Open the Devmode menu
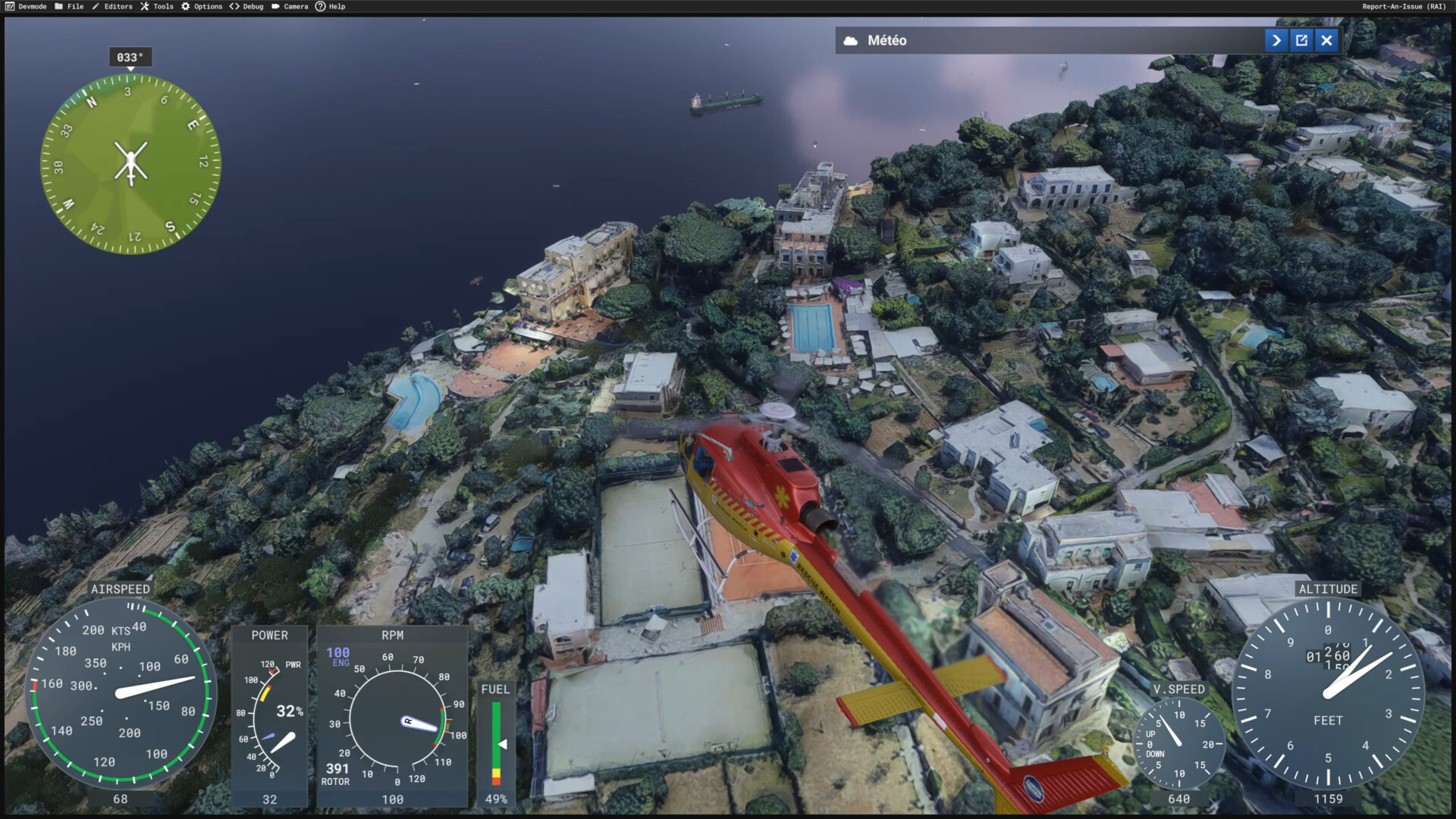1456x819 pixels. pyautogui.click(x=27, y=6)
